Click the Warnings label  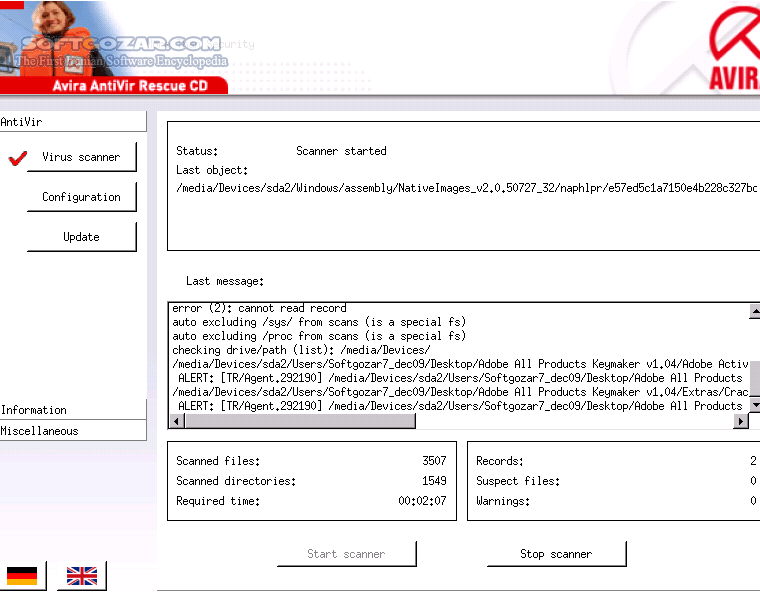pos(503,501)
